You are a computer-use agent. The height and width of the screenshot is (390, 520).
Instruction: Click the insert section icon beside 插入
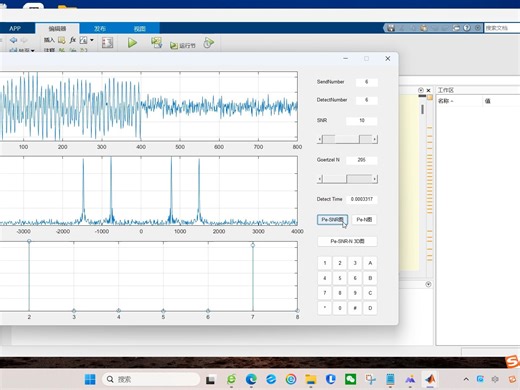pyautogui.click(x=62, y=40)
